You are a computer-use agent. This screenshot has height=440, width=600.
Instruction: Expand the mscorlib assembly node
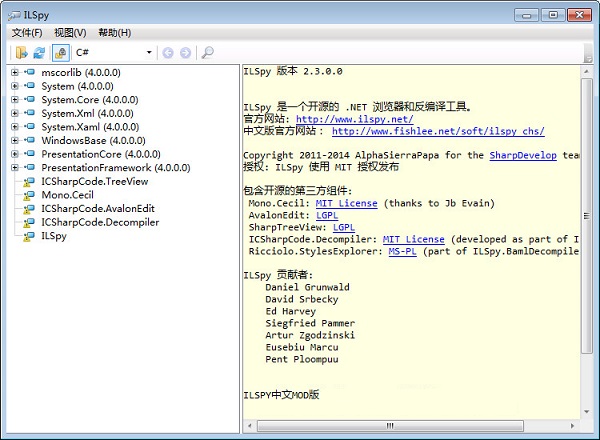click(14, 73)
